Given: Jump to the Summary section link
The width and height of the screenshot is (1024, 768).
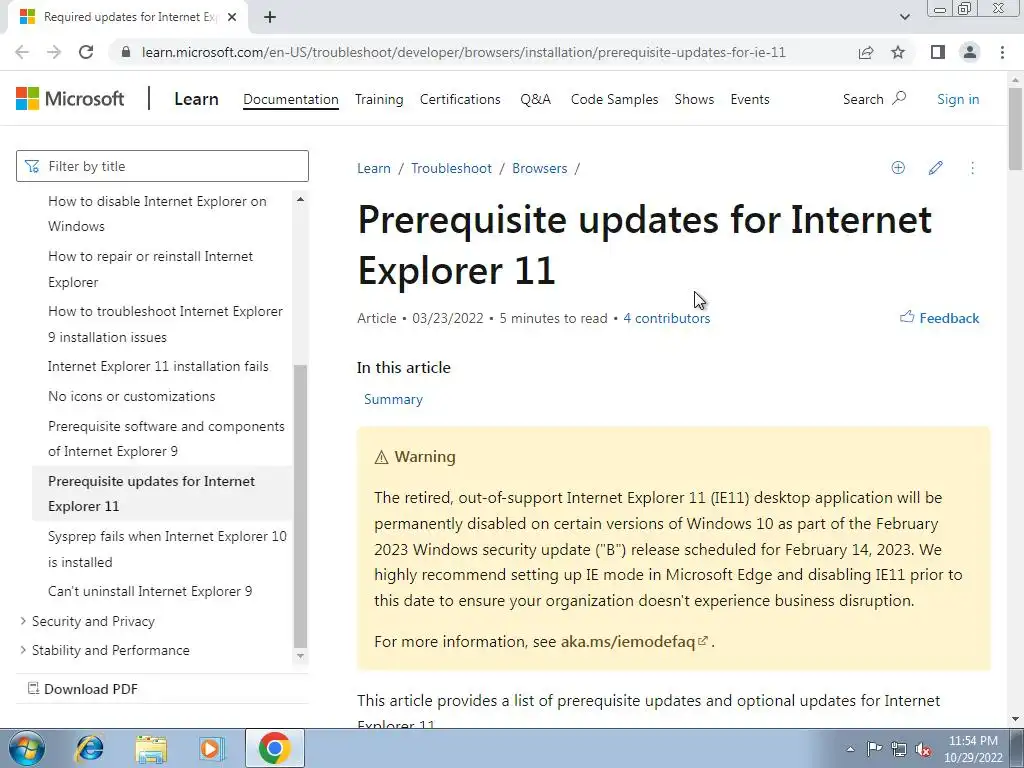Looking at the screenshot, I should 393,399.
